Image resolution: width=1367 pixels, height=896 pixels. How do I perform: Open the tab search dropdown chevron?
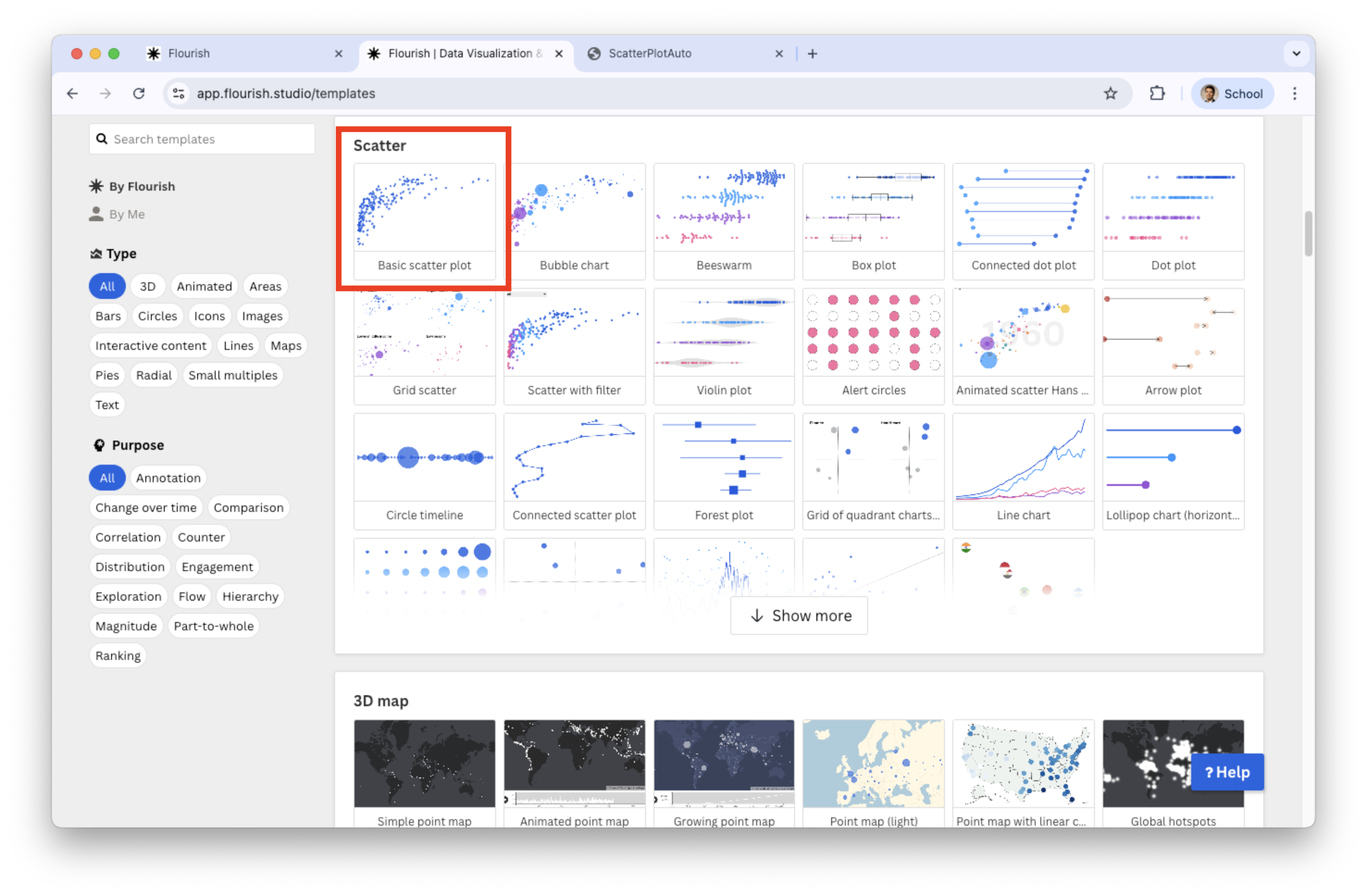(x=1296, y=54)
